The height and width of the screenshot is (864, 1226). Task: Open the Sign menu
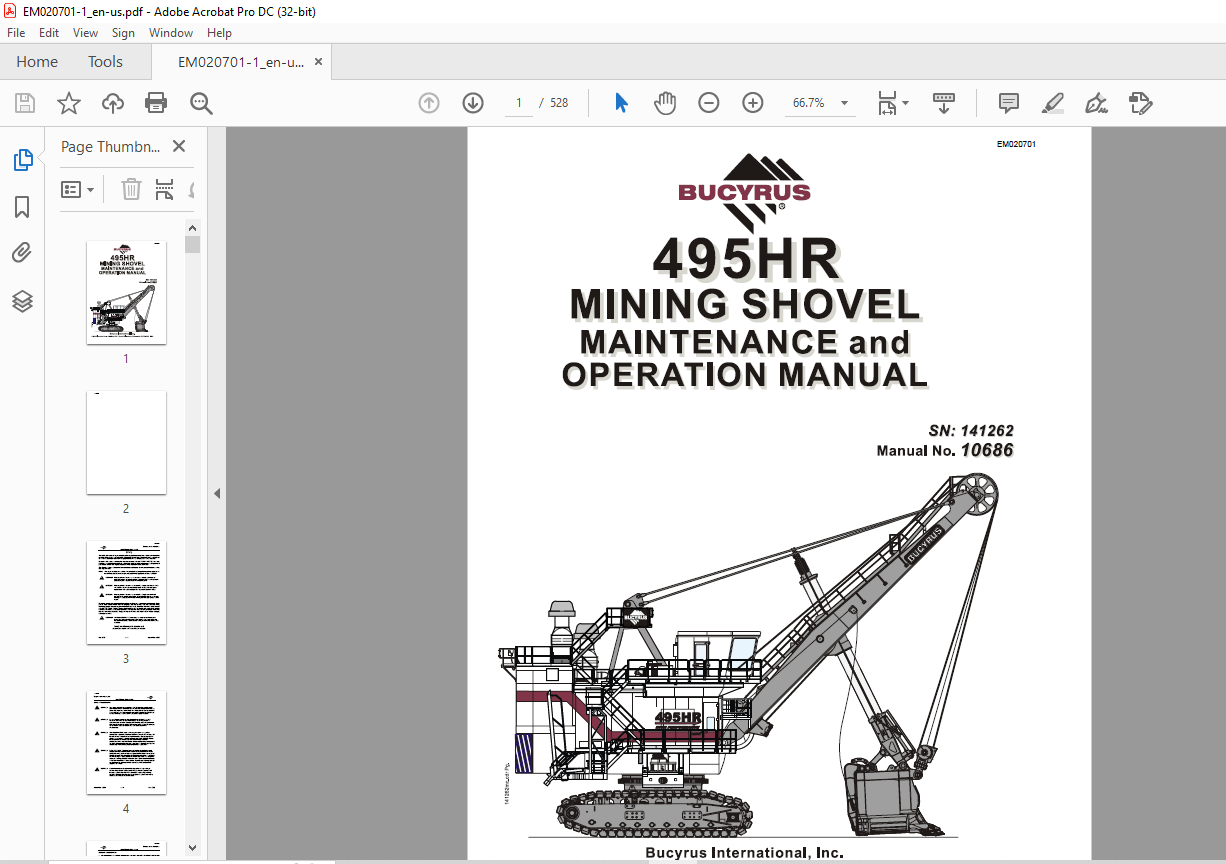click(123, 33)
